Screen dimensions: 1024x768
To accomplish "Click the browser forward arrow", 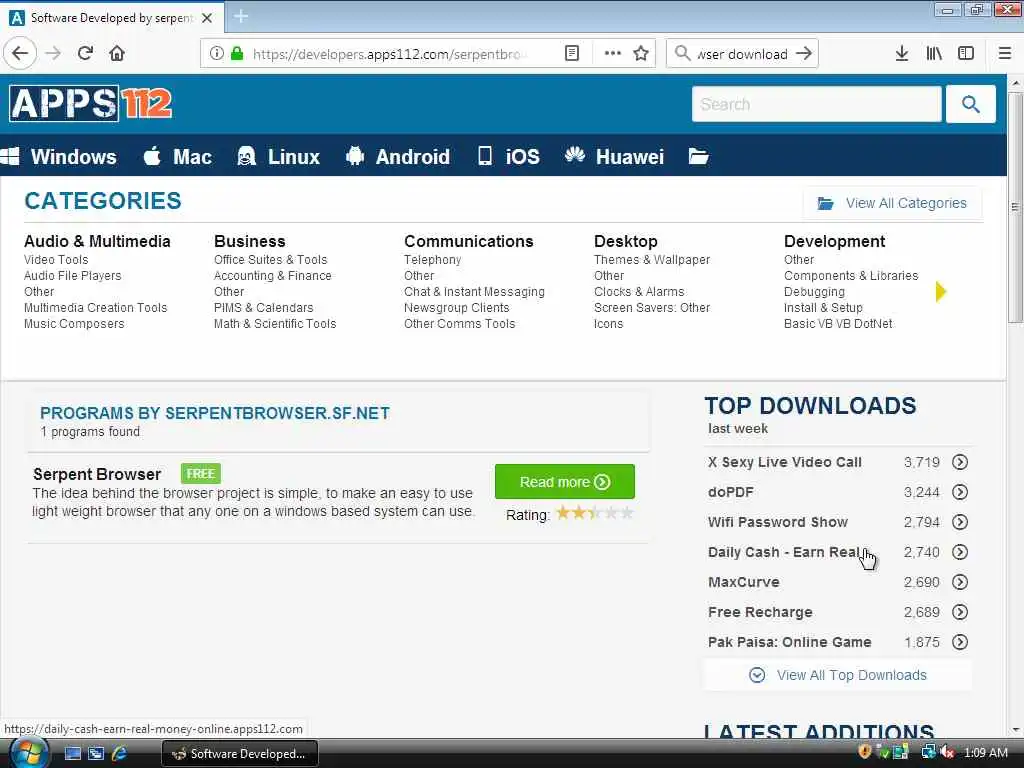I will point(54,54).
